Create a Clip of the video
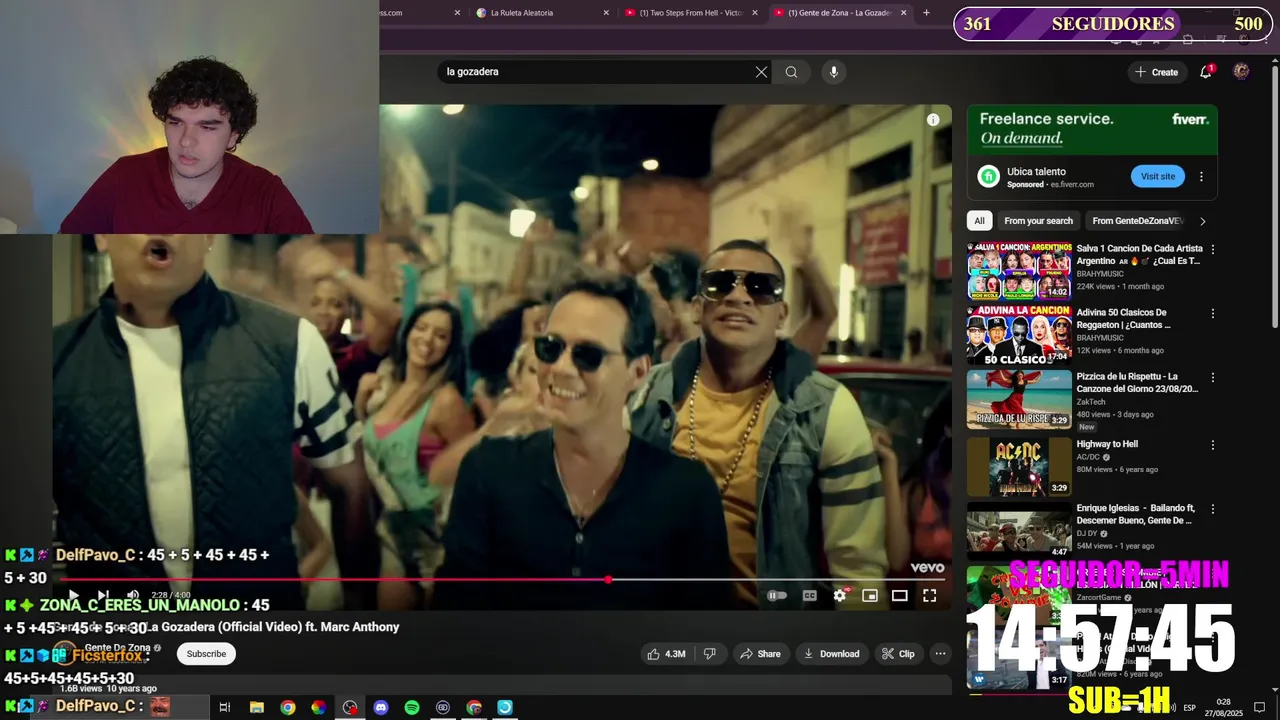The width and height of the screenshot is (1280, 720). click(x=897, y=654)
